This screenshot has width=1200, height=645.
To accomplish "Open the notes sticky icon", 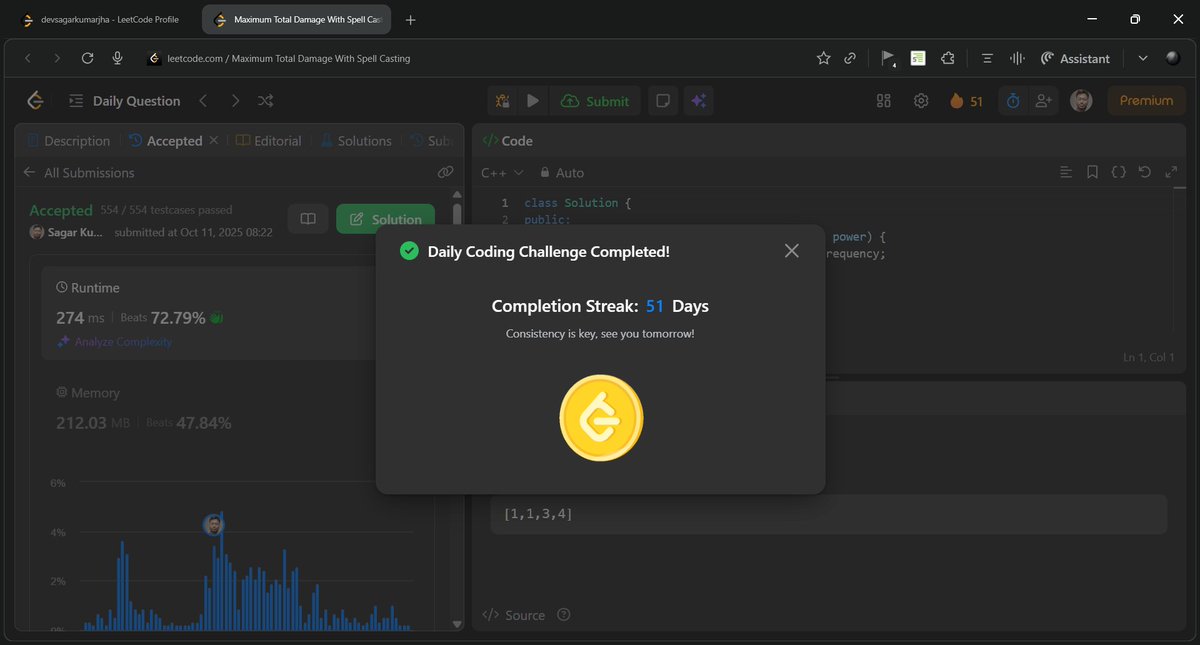I will (661, 101).
